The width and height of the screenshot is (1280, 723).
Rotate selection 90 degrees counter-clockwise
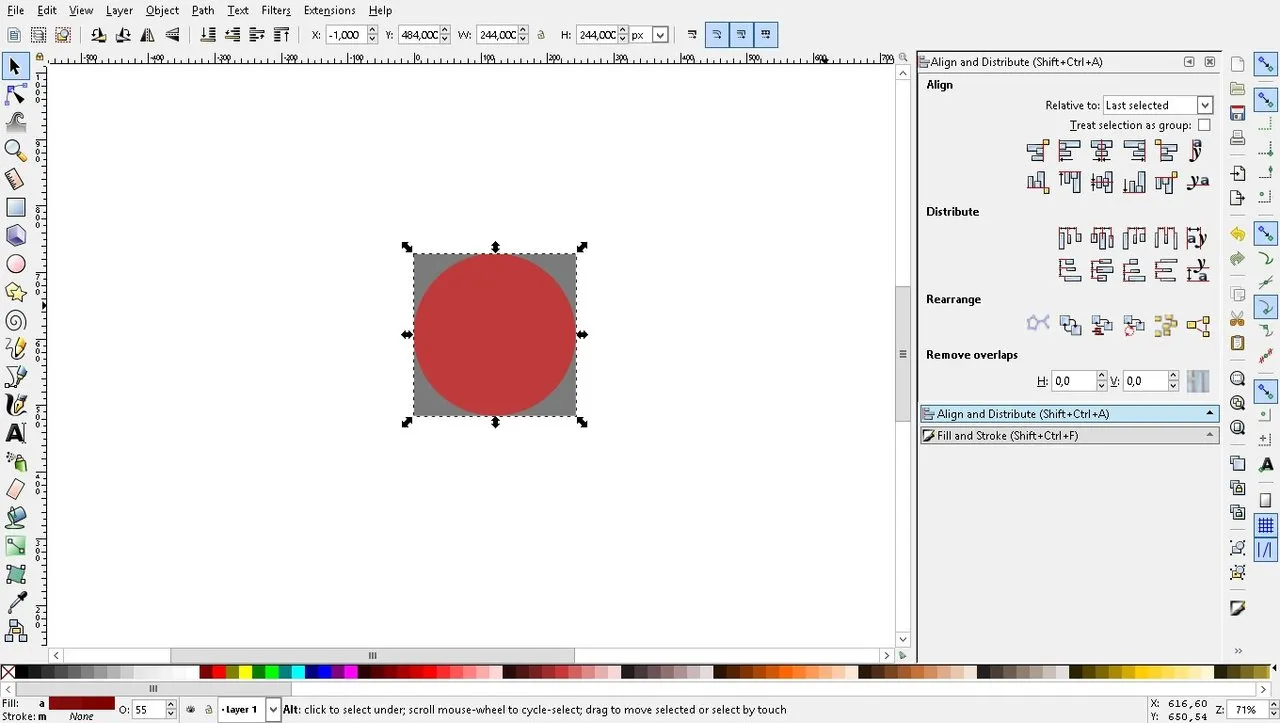(x=98, y=34)
